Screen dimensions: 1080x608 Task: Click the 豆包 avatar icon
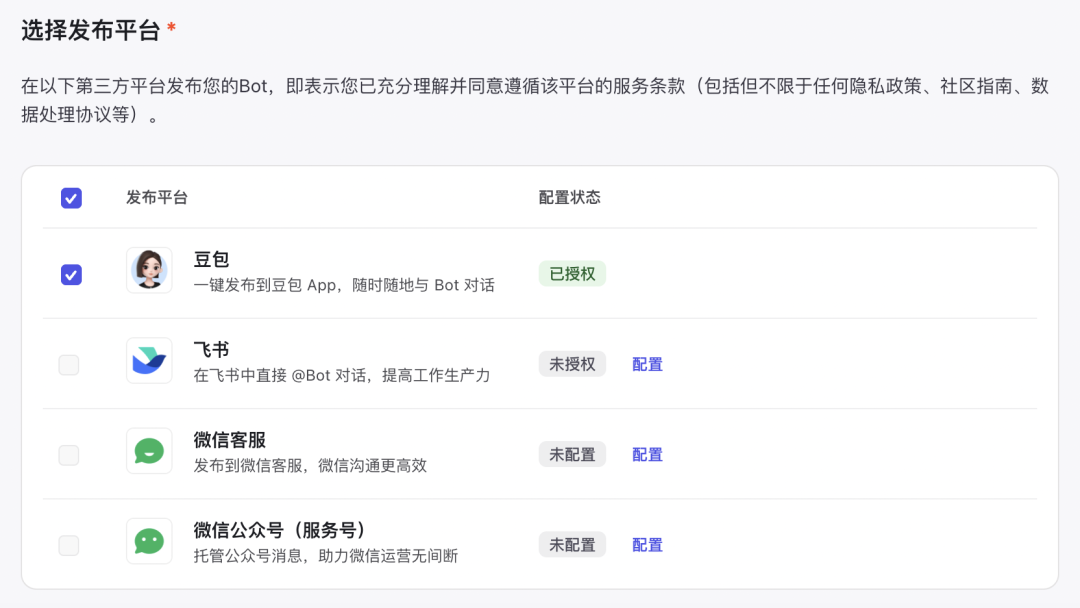(x=149, y=270)
